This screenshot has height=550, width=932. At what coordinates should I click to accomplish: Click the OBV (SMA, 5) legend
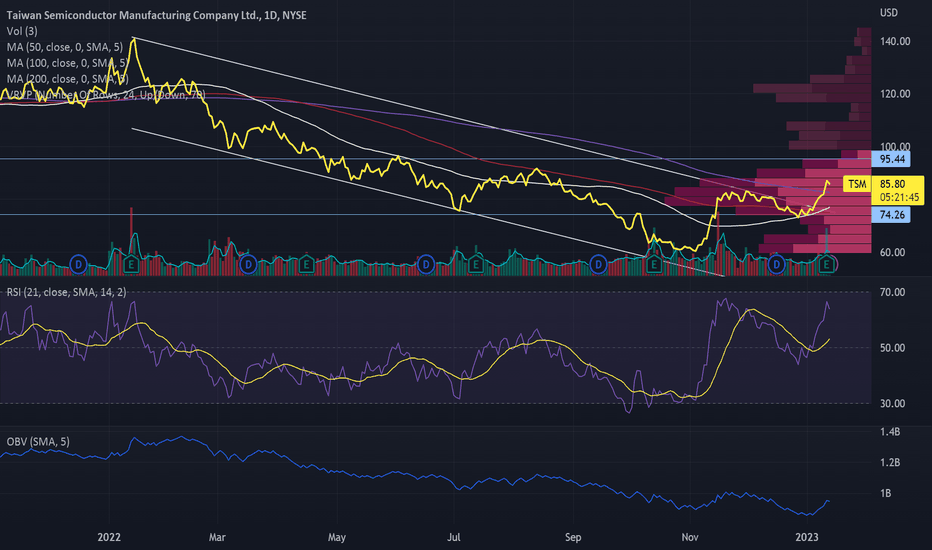[38, 442]
